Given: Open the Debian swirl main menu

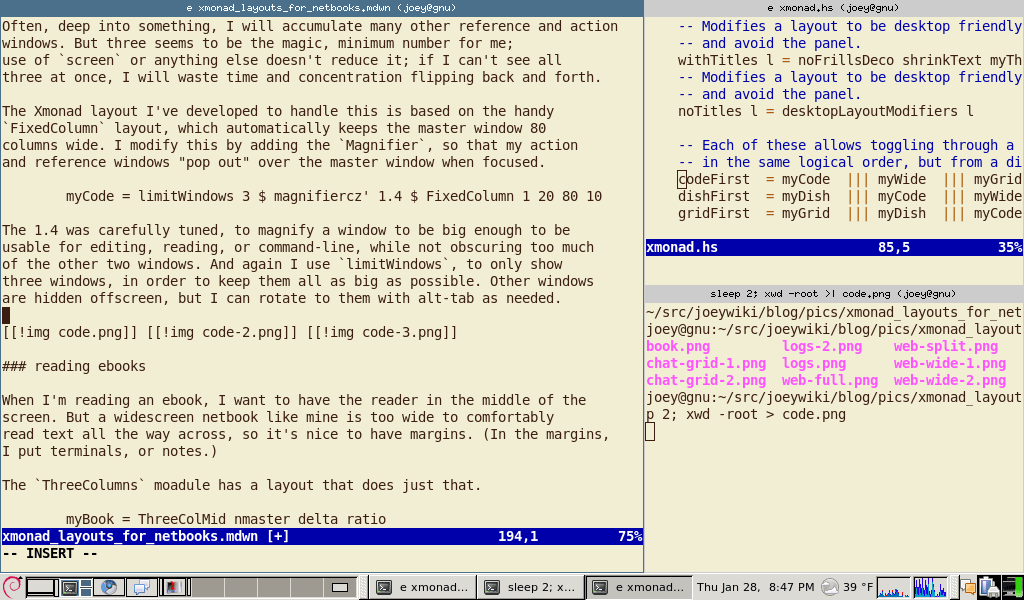Looking at the screenshot, I should pyautogui.click(x=12, y=587).
